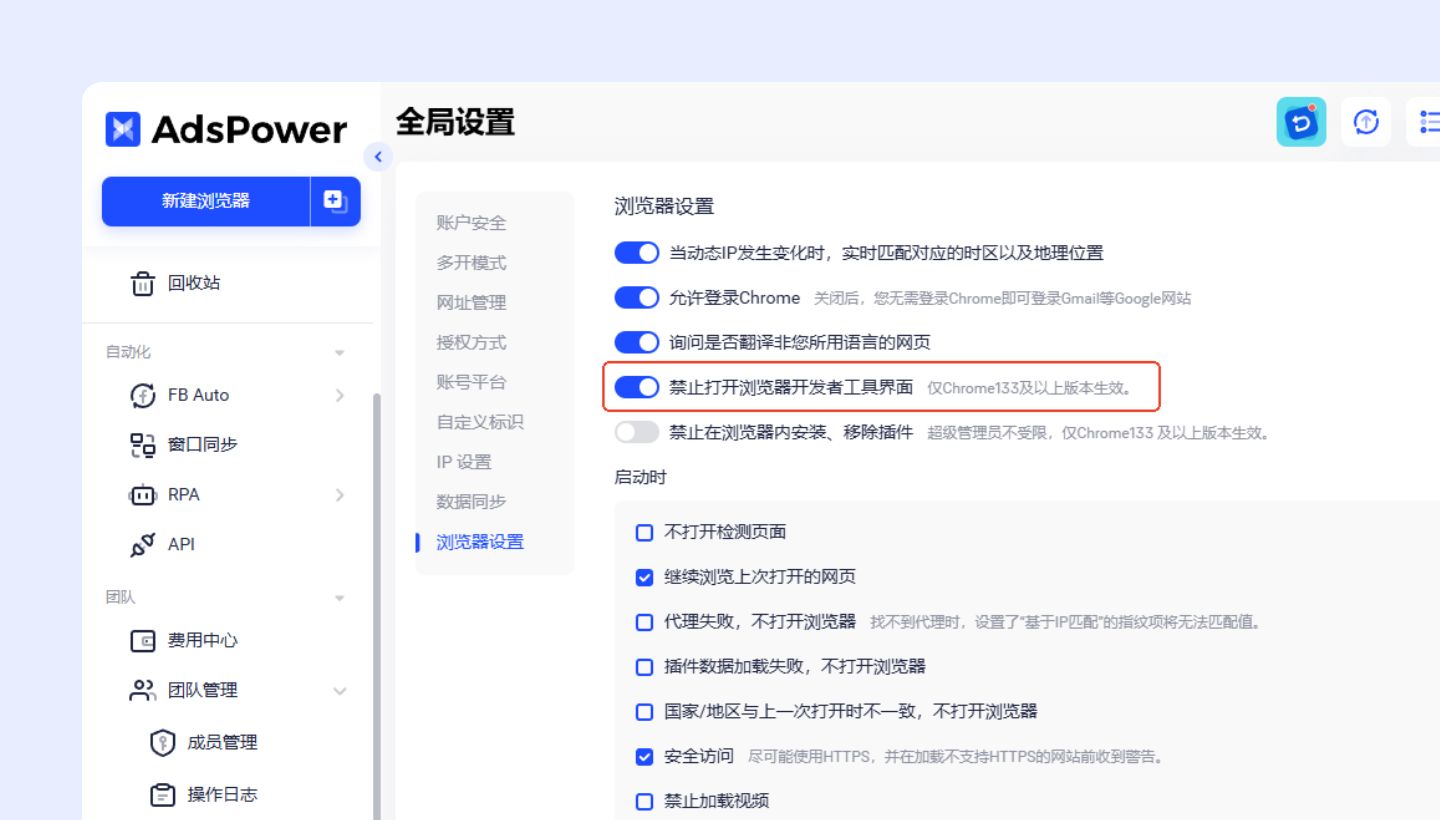Open 网址管理 settings tab
The height and width of the screenshot is (820, 1440).
471,303
